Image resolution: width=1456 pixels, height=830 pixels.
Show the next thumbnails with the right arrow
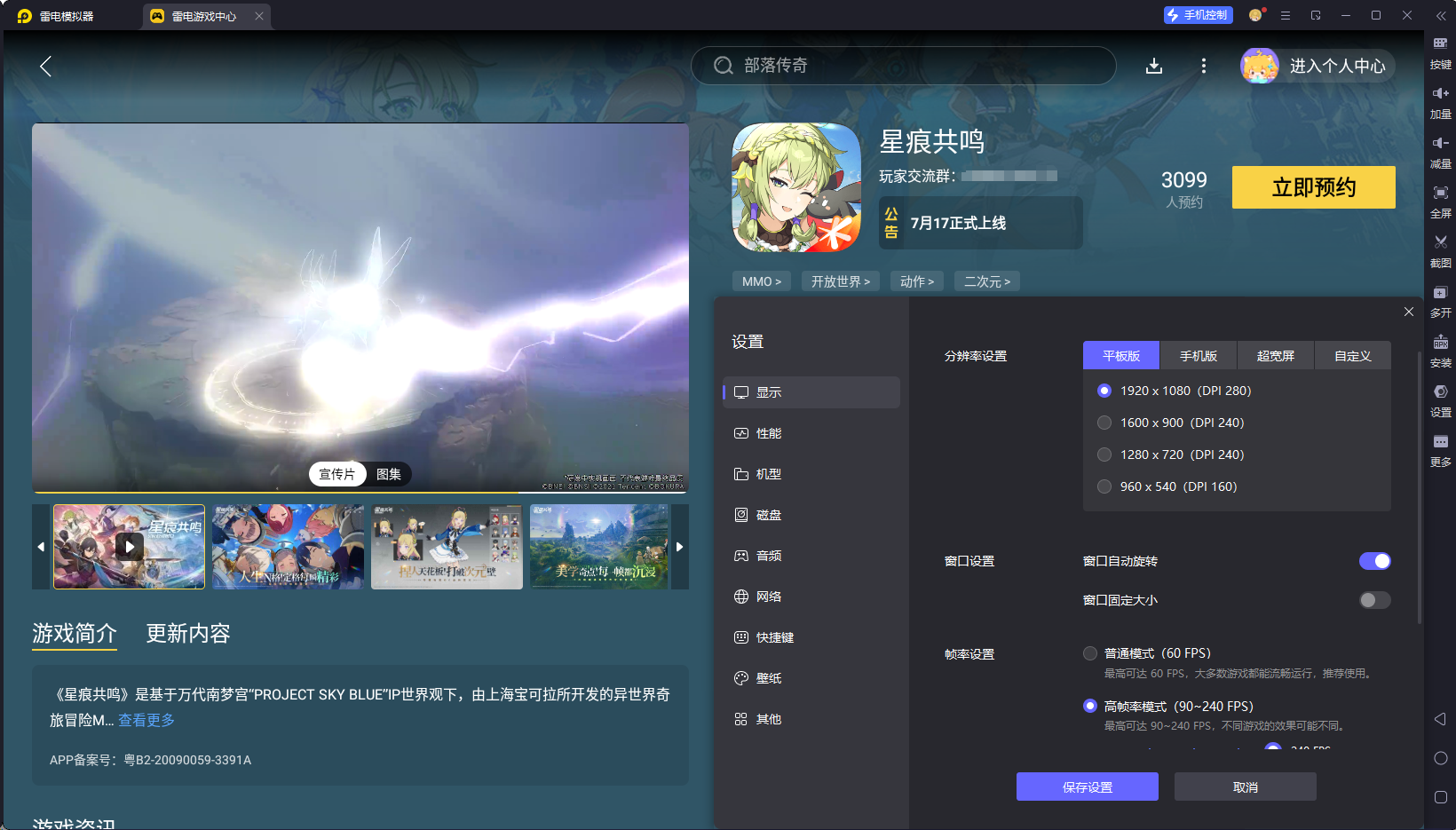pos(680,547)
